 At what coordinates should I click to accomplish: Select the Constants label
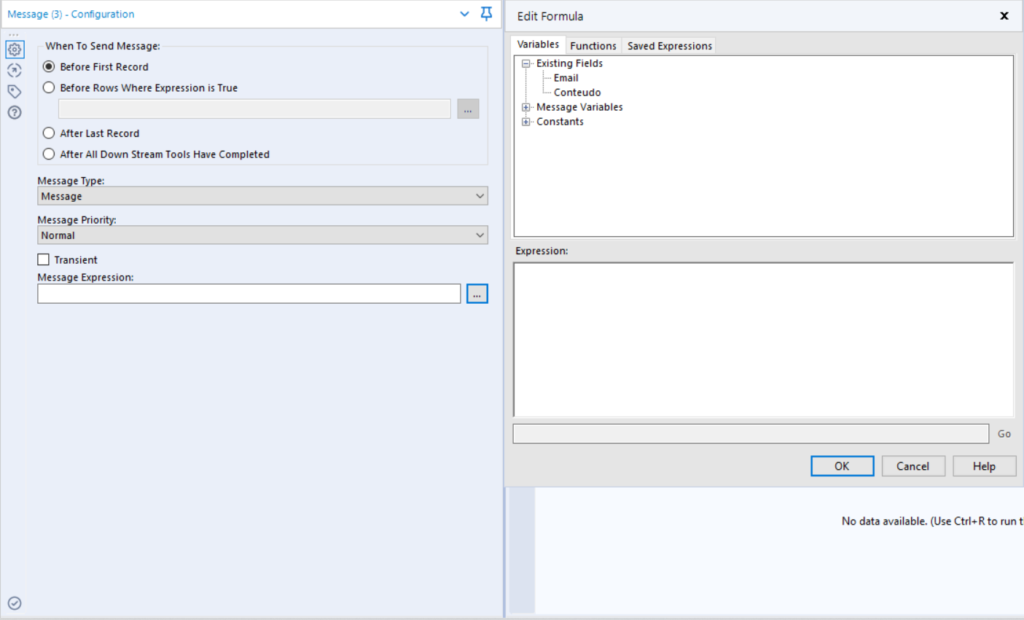pyautogui.click(x=560, y=122)
